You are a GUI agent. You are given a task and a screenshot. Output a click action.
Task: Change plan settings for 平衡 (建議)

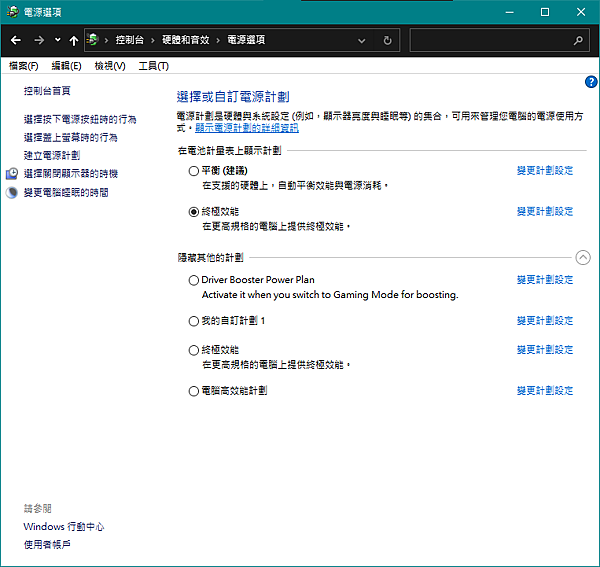[x=545, y=170]
